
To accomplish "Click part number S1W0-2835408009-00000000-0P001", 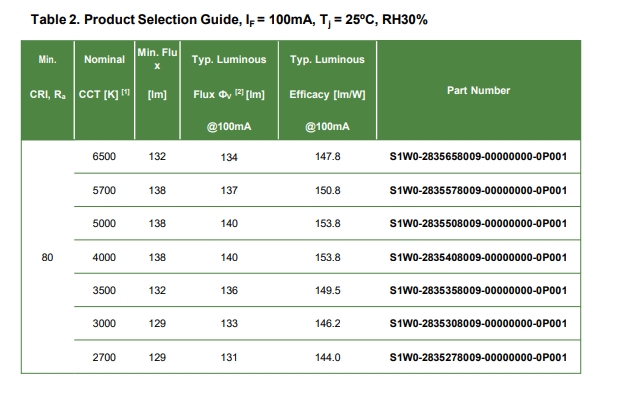I will [x=478, y=257].
